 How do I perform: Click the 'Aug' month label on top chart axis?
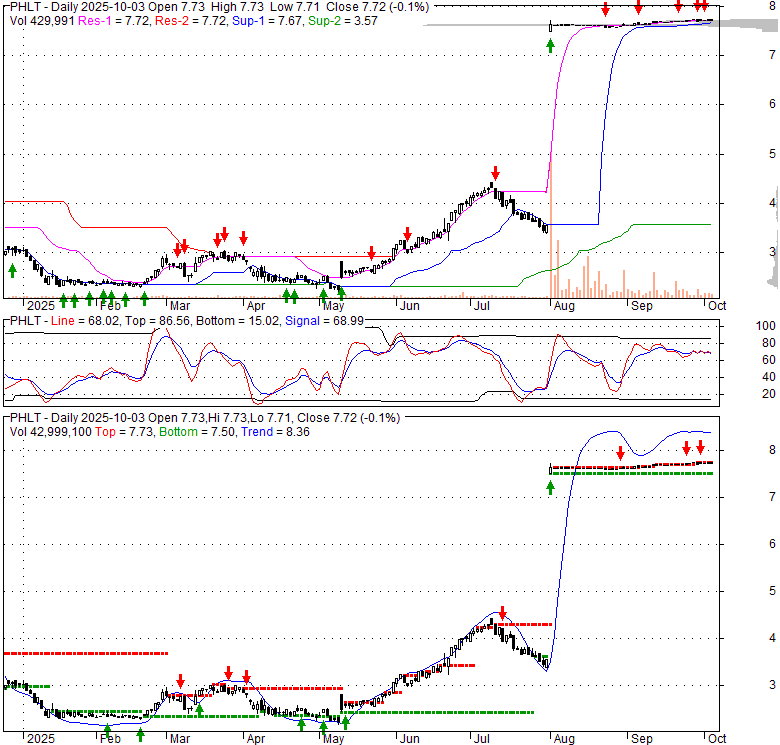point(564,306)
